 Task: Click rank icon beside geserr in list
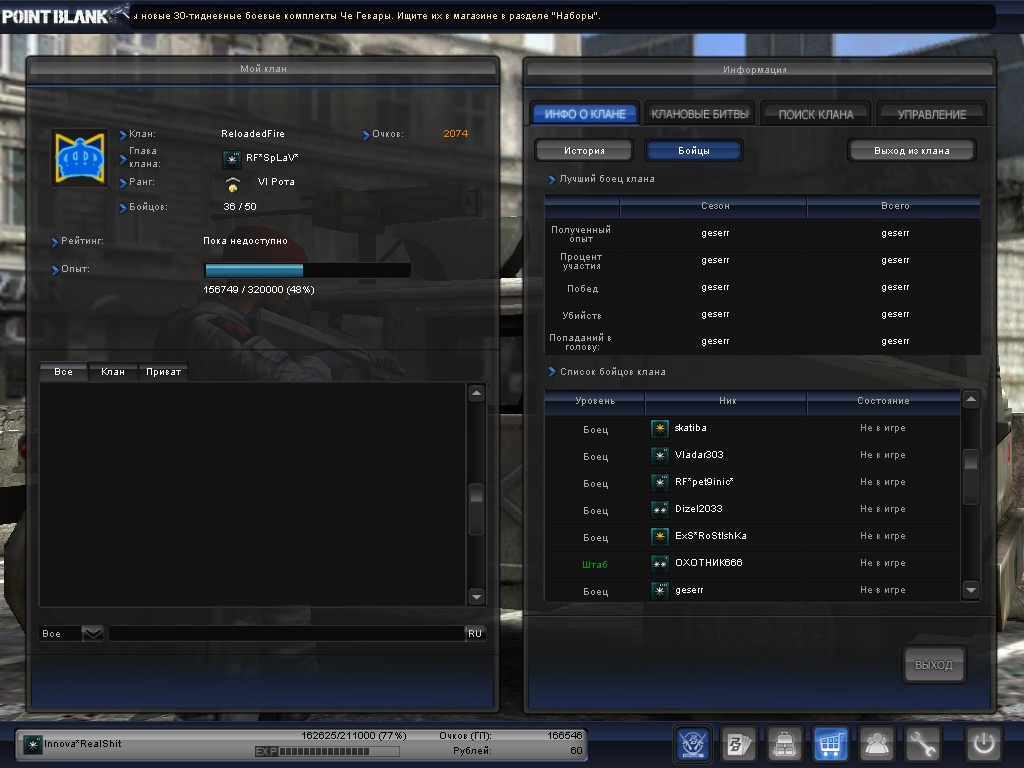660,590
